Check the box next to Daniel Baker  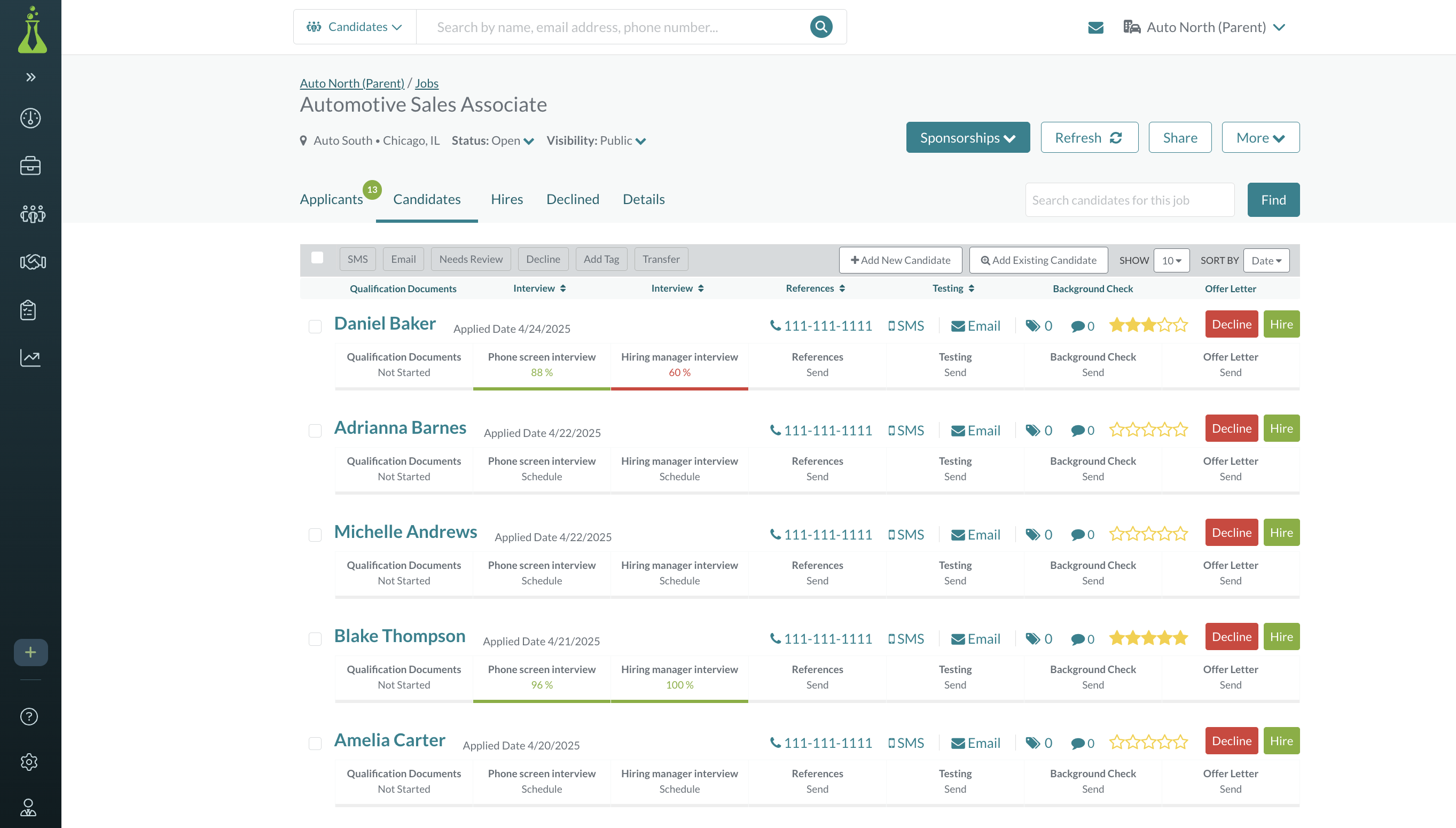pyautogui.click(x=315, y=326)
